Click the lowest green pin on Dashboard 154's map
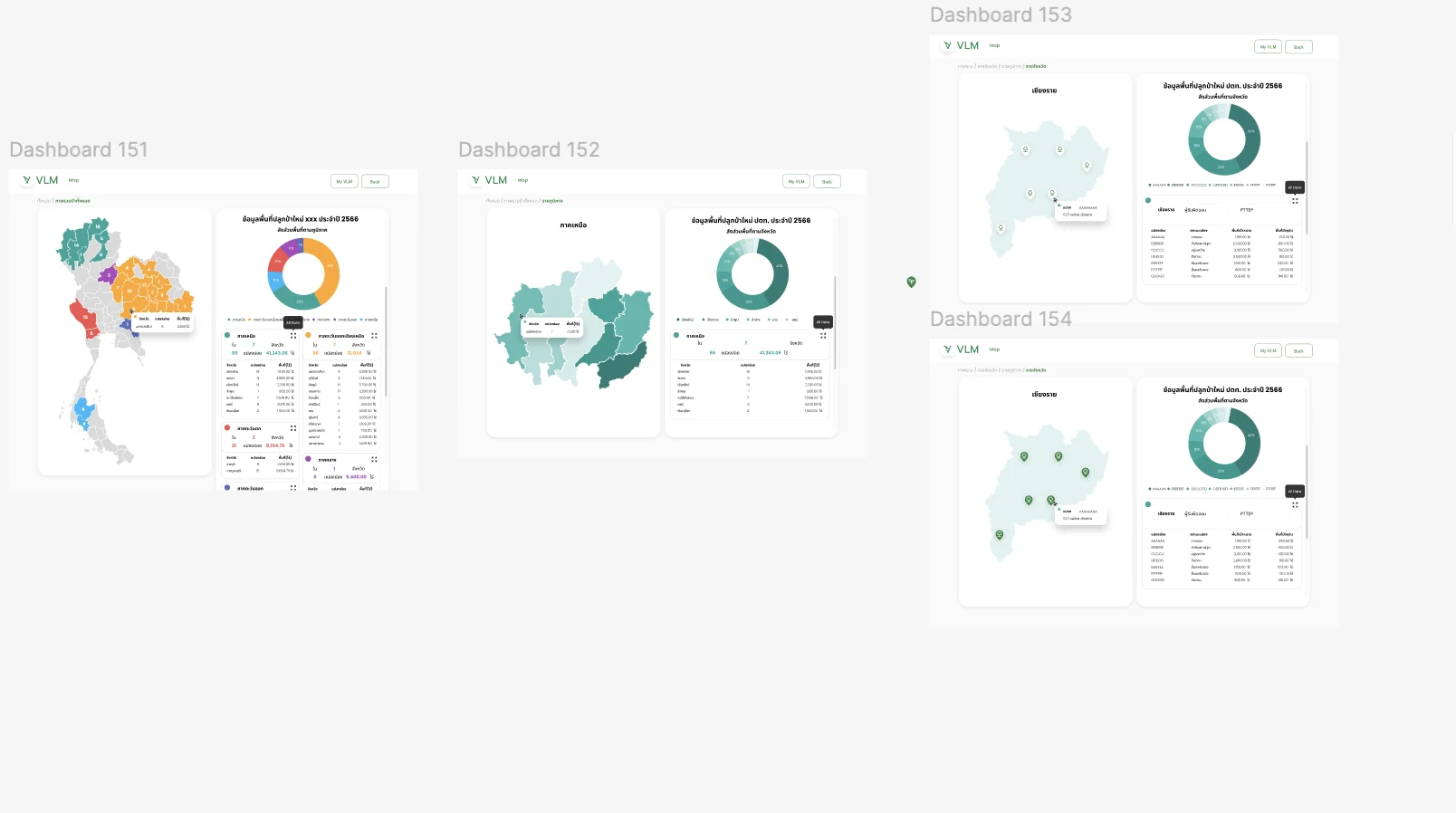1456x813 pixels. [x=1000, y=535]
